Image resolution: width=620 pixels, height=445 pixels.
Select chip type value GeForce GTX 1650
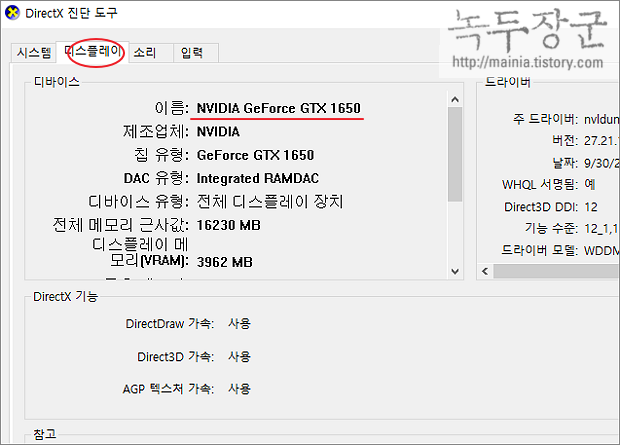pyautogui.click(x=255, y=155)
